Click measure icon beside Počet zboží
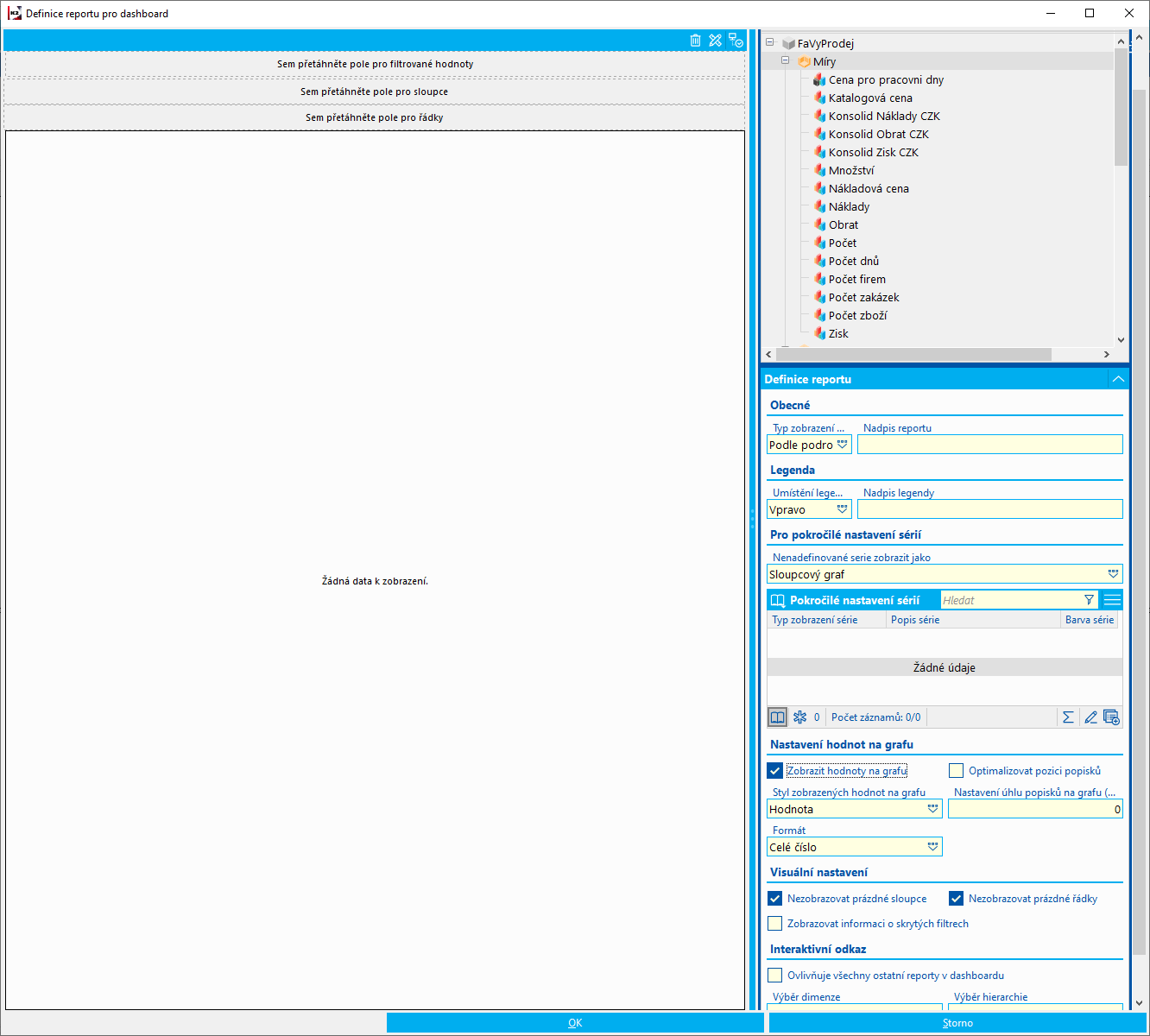 pos(819,315)
